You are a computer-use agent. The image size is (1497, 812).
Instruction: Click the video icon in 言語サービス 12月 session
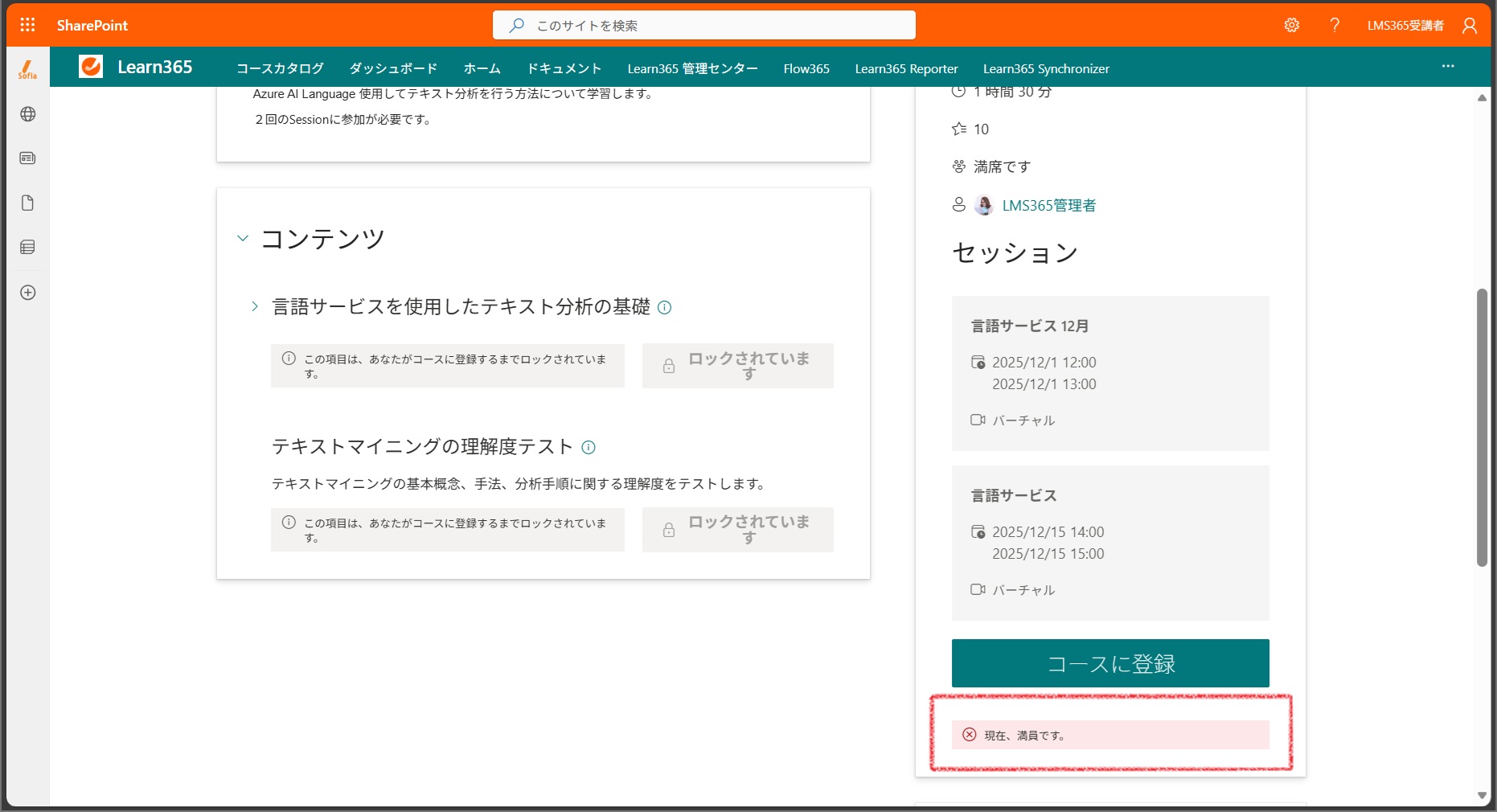pyautogui.click(x=978, y=420)
